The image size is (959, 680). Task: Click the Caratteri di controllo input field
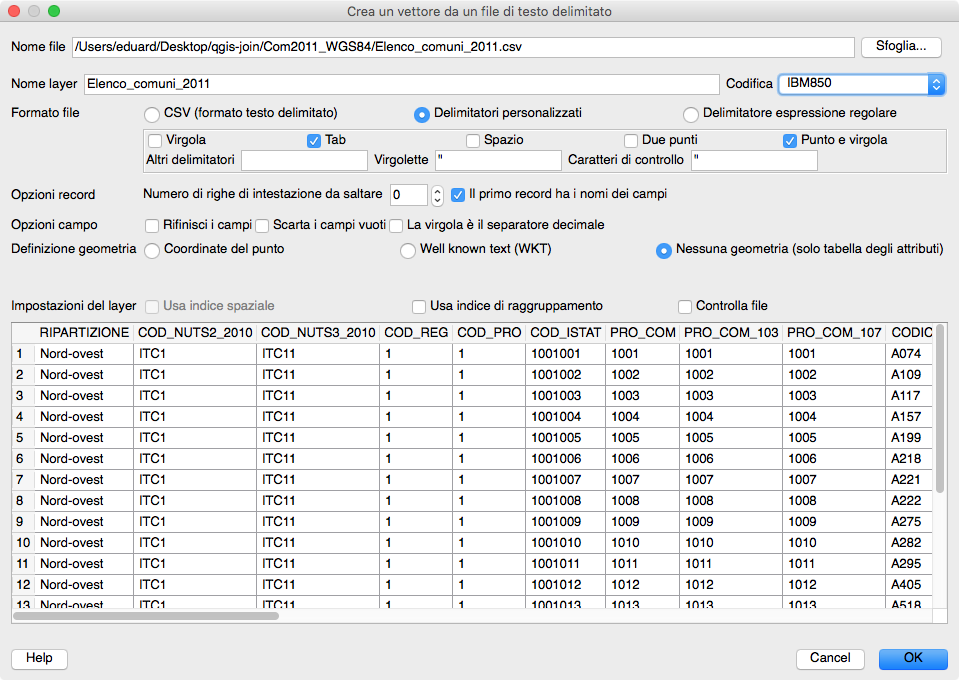click(754, 160)
